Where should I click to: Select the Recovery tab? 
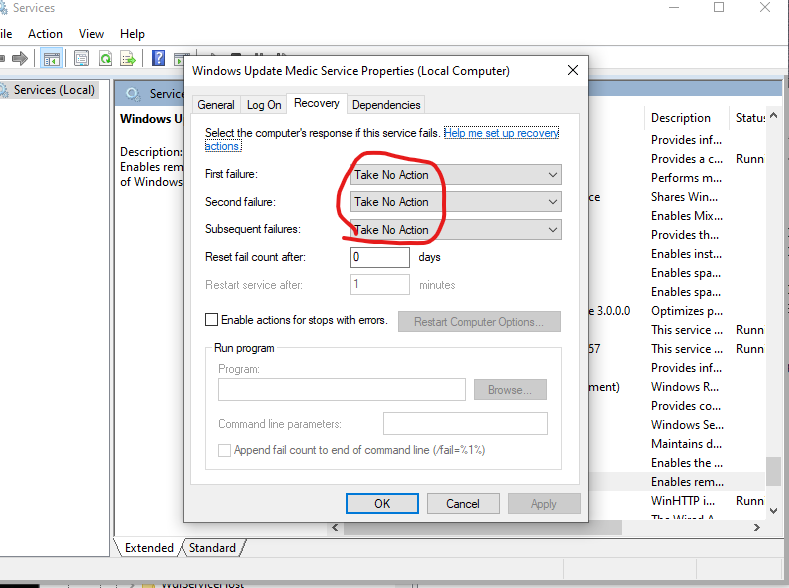coord(317,103)
